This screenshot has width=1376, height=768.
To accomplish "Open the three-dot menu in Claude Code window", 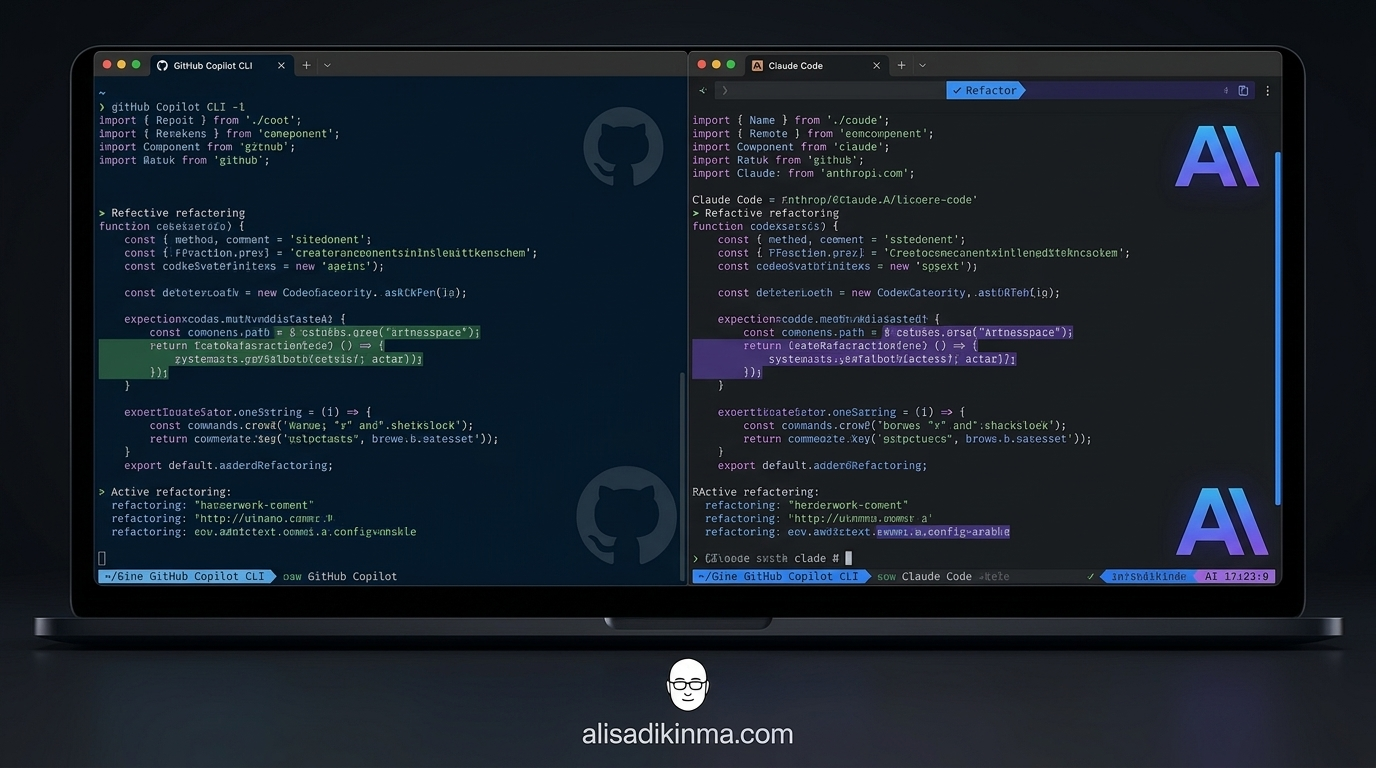I will pos(1267,90).
